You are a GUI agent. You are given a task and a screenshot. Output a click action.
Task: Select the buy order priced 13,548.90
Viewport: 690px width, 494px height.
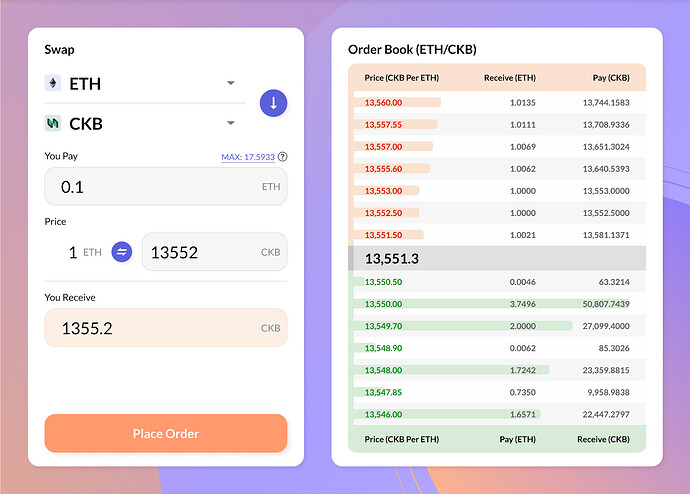[499, 348]
